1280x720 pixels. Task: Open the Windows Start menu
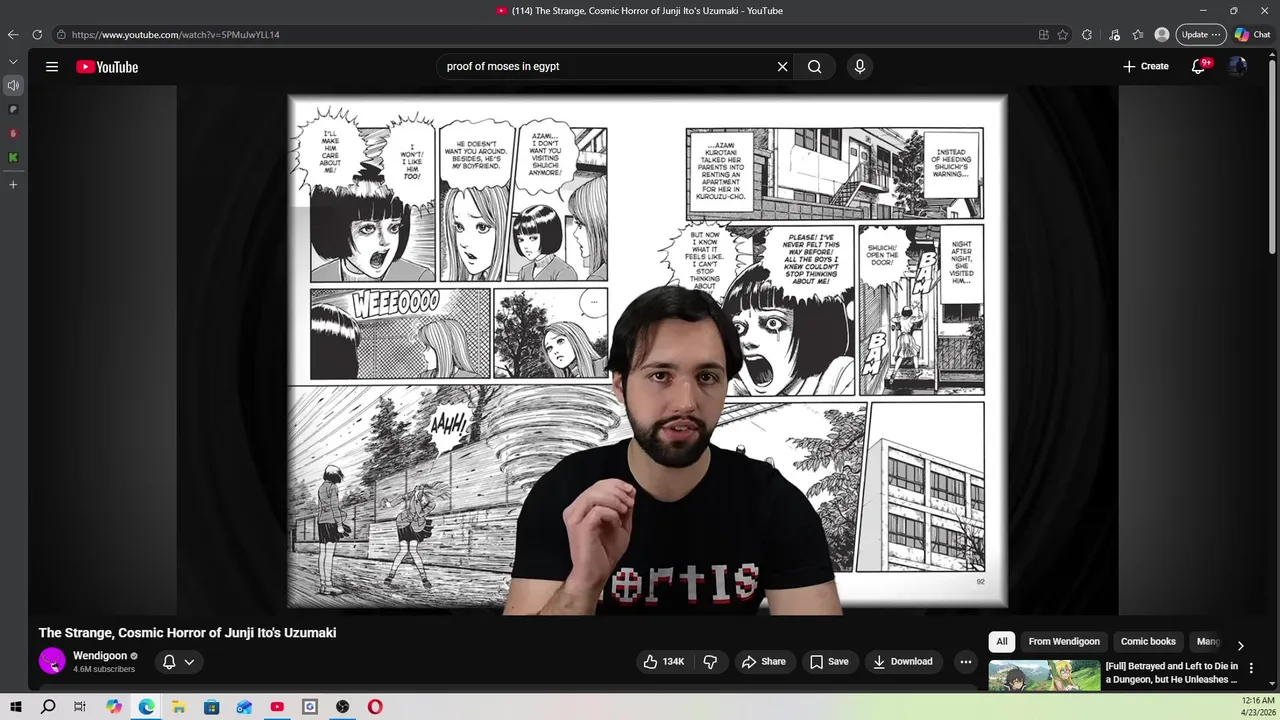coord(16,707)
